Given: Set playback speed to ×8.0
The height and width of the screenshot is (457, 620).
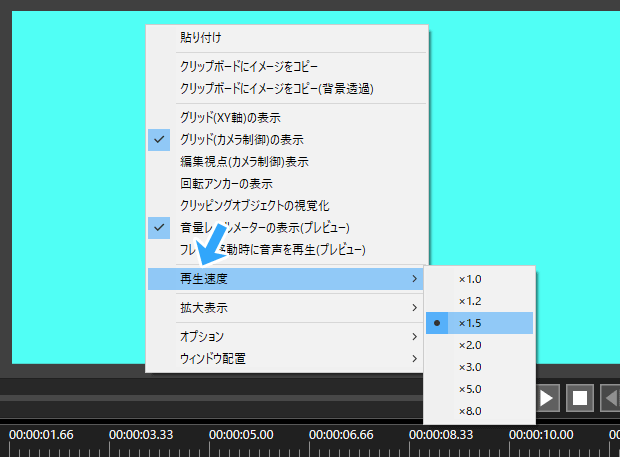Looking at the screenshot, I should tap(479, 411).
